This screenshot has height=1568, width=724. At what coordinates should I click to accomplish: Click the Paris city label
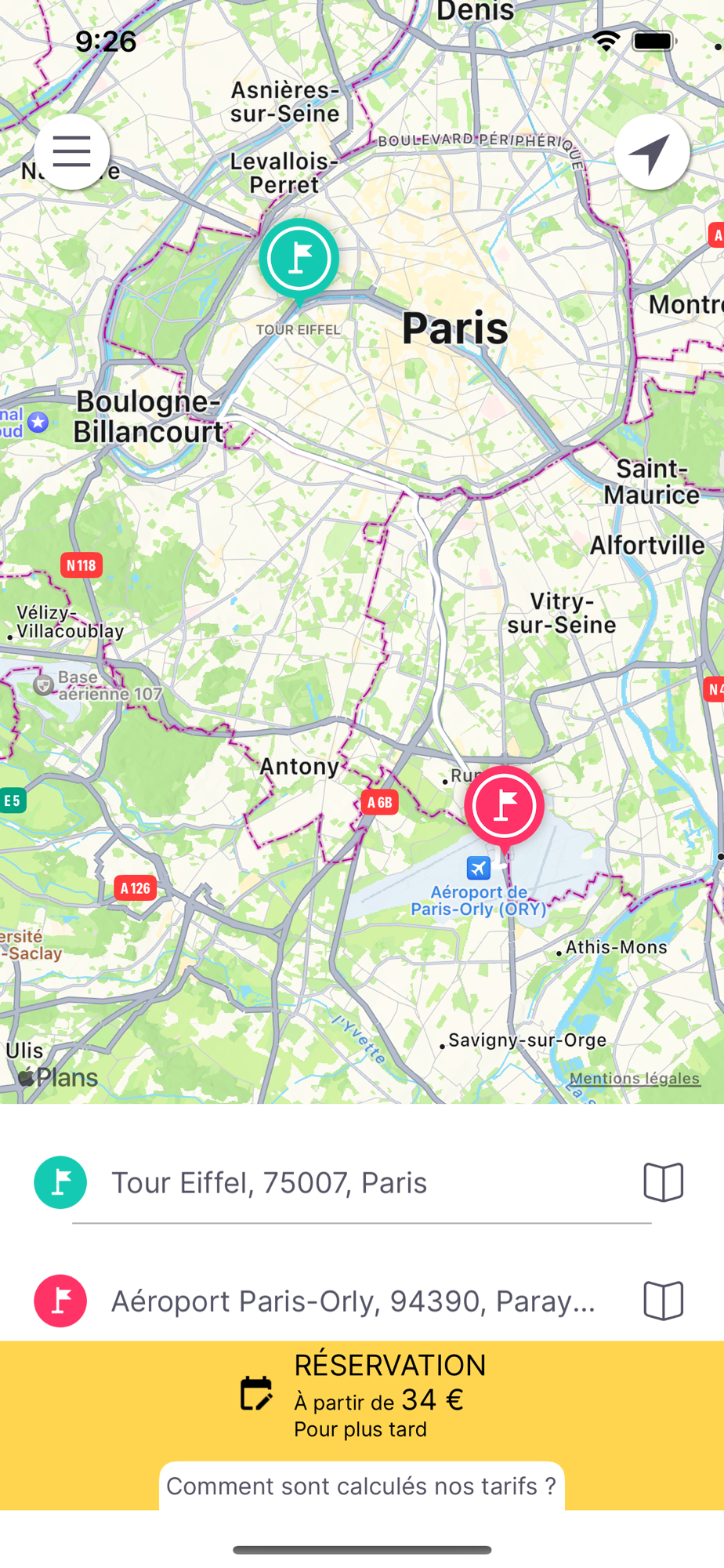point(455,328)
